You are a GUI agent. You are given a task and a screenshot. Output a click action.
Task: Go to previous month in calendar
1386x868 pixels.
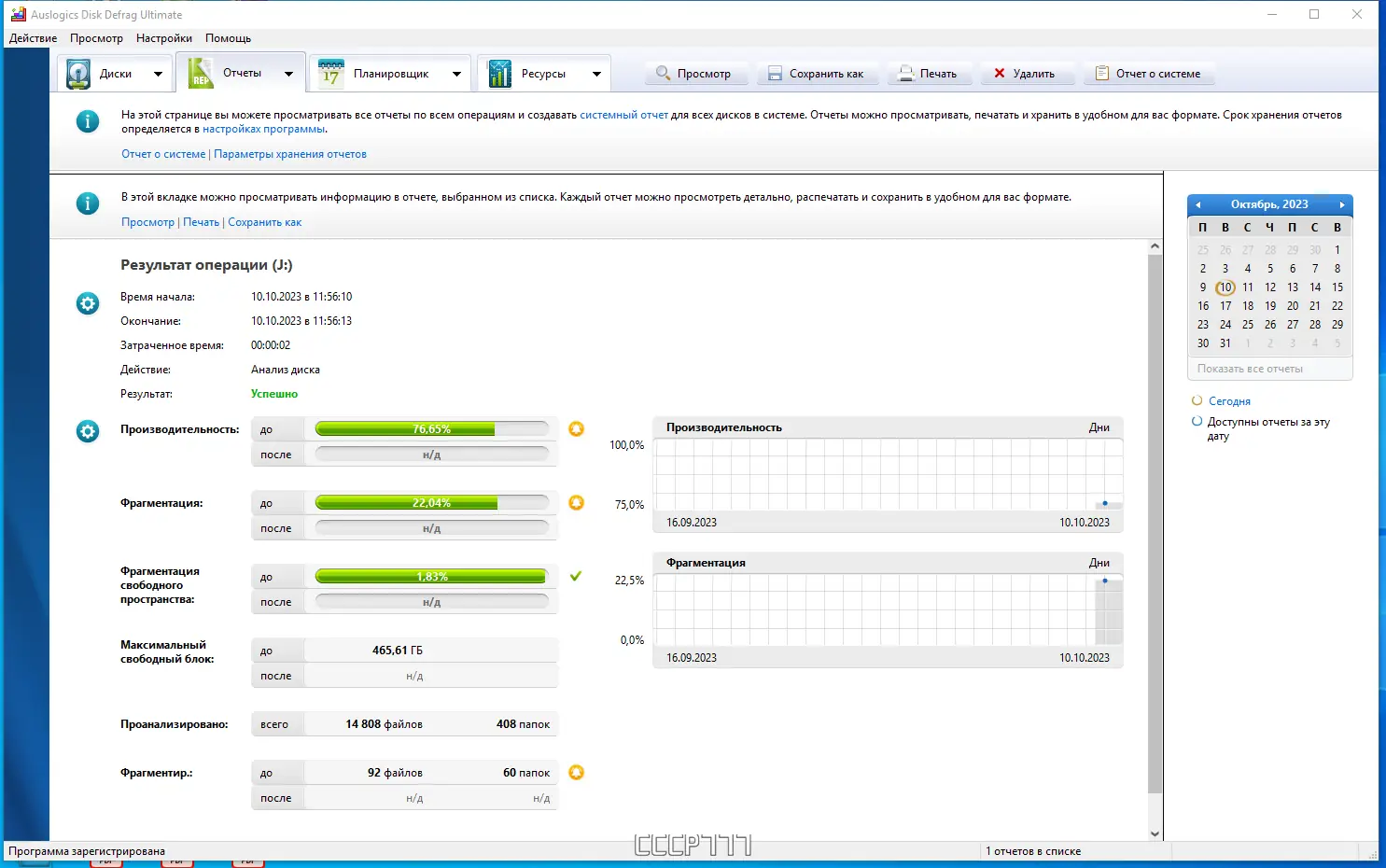pos(1198,204)
